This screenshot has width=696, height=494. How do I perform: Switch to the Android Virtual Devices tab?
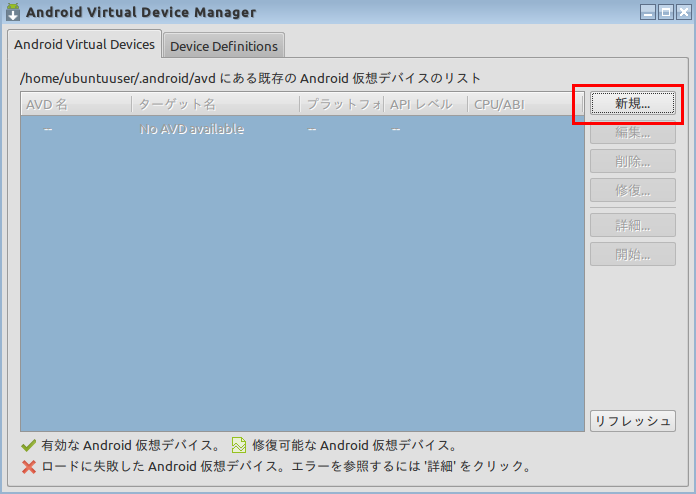(84, 44)
